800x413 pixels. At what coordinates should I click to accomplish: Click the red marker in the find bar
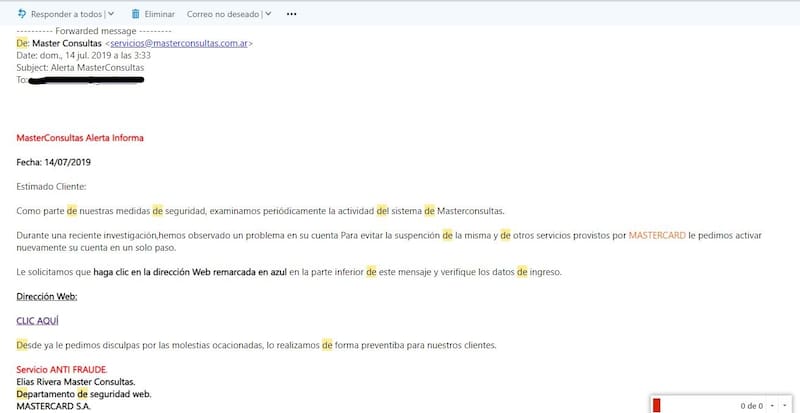pyautogui.click(x=657, y=405)
